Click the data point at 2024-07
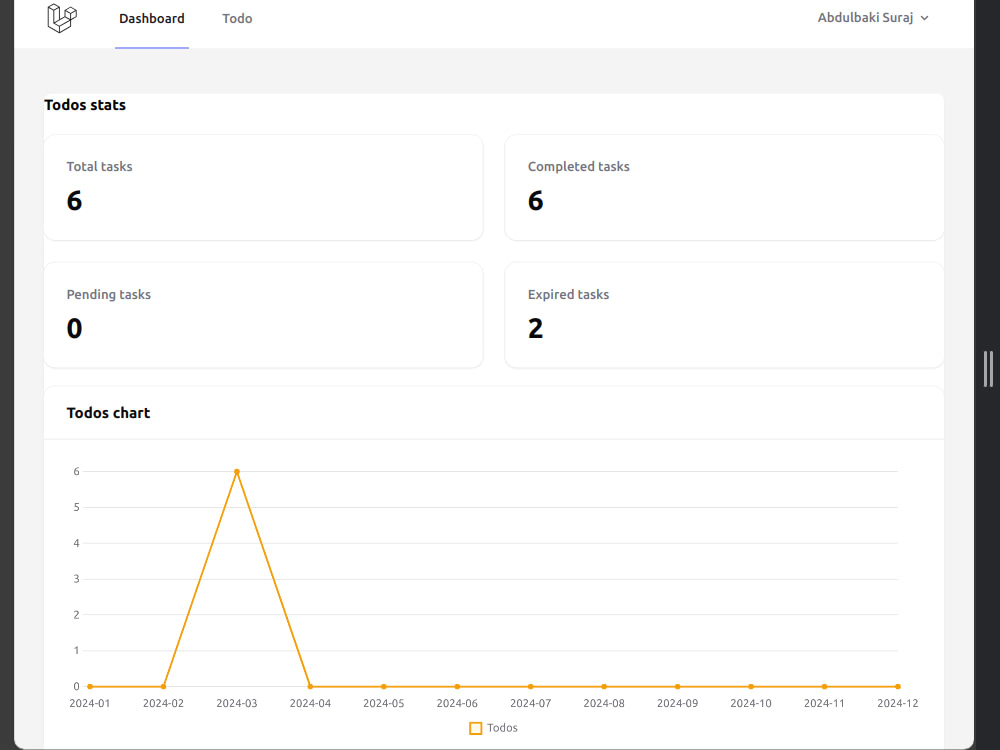Screen dimensions: 1000x750 530,686
